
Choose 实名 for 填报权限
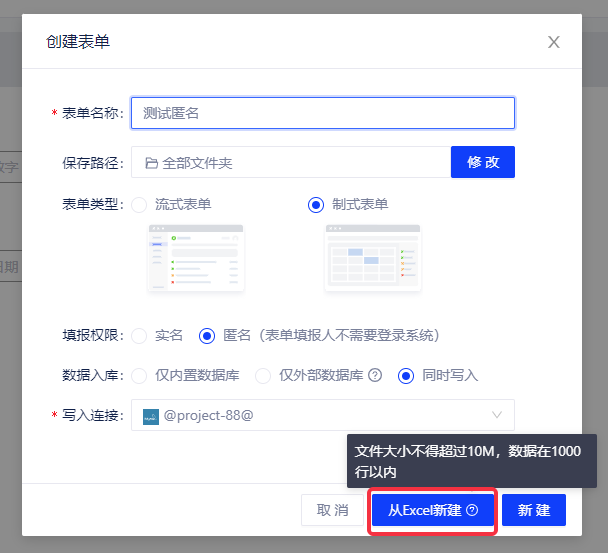(x=139, y=336)
